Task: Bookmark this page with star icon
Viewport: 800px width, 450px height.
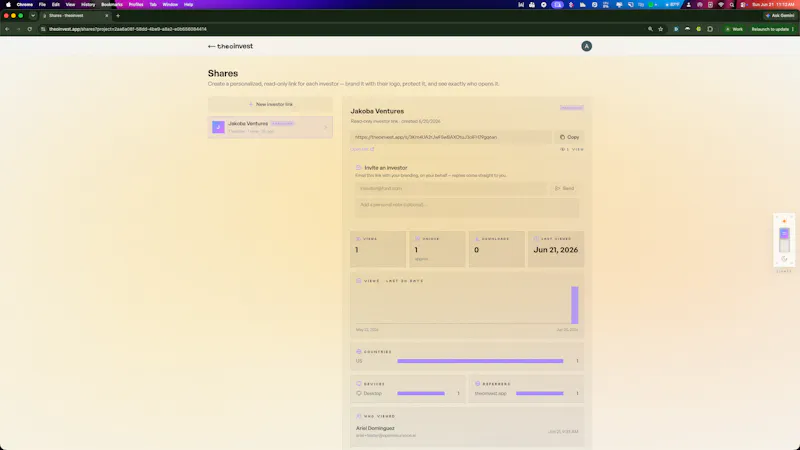Action: pos(661,29)
